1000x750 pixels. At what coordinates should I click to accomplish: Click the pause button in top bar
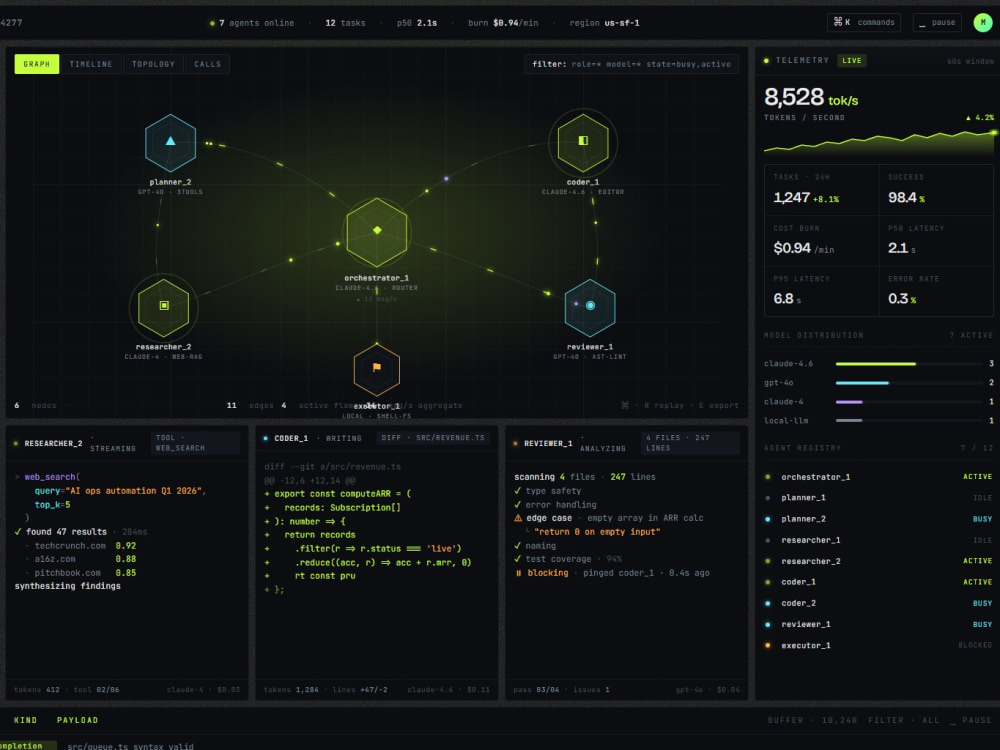(937, 22)
